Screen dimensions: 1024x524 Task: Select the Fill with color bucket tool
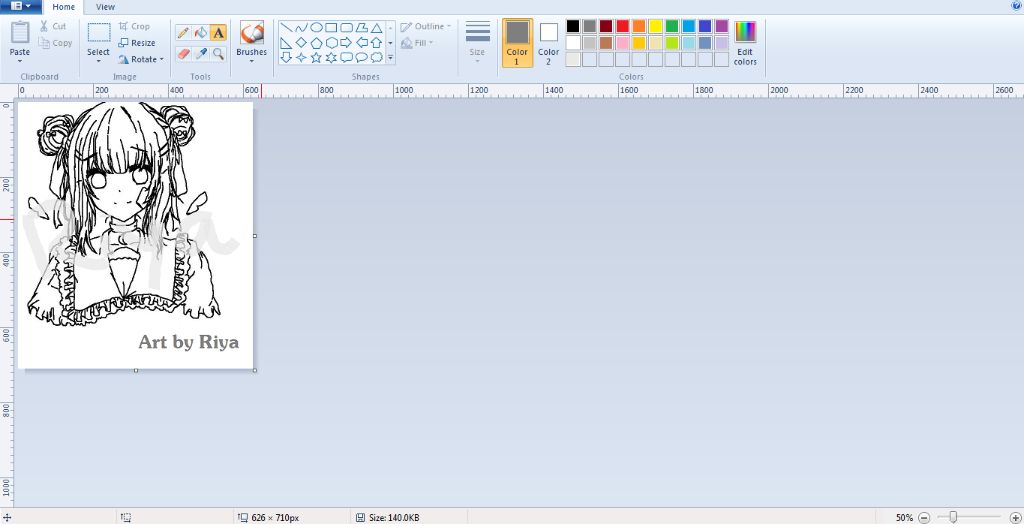click(201, 32)
